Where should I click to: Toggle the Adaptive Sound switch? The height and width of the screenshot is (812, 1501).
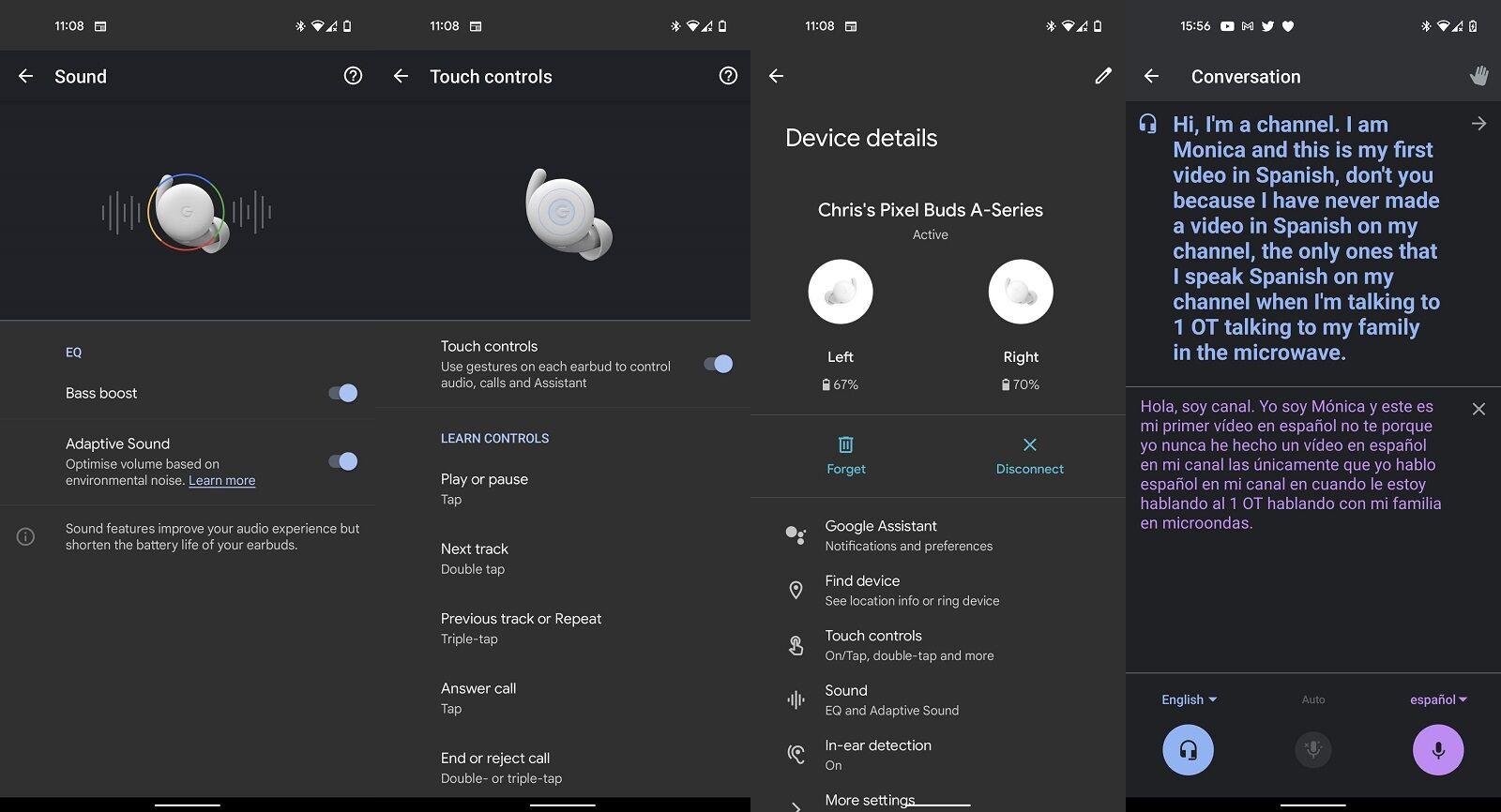point(343,461)
